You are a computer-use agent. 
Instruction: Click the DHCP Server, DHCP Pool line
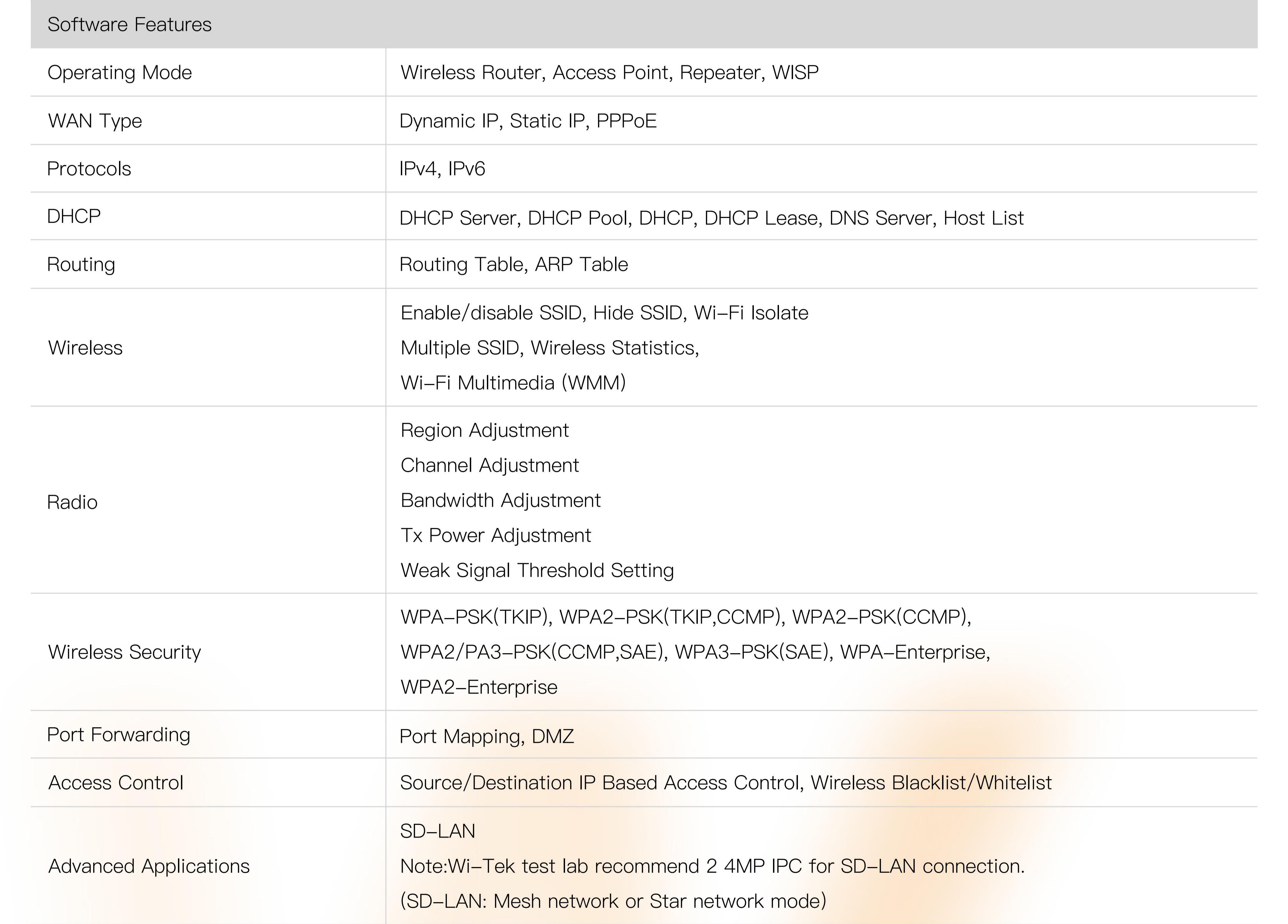[x=711, y=218]
